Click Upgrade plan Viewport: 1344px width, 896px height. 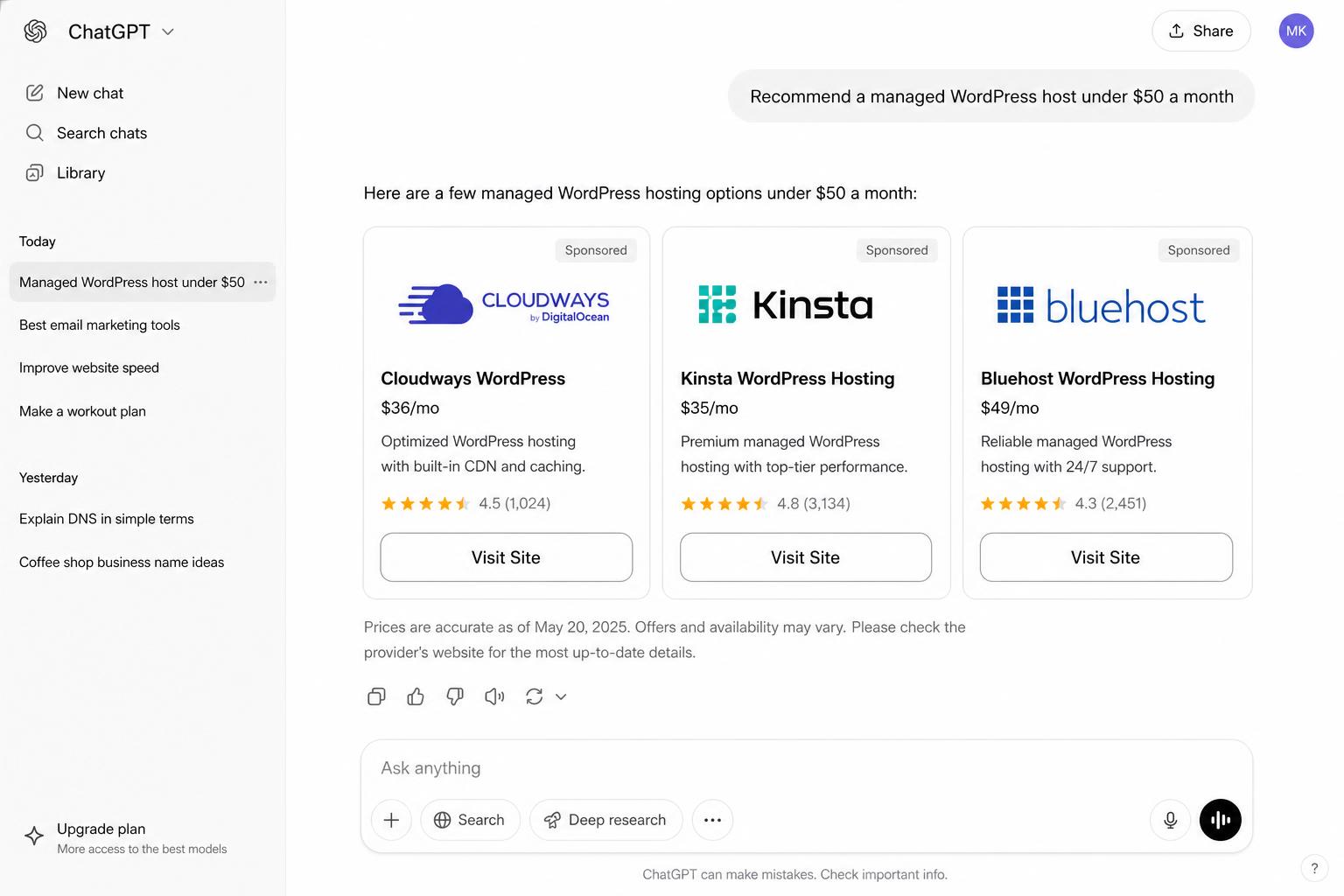(x=124, y=837)
